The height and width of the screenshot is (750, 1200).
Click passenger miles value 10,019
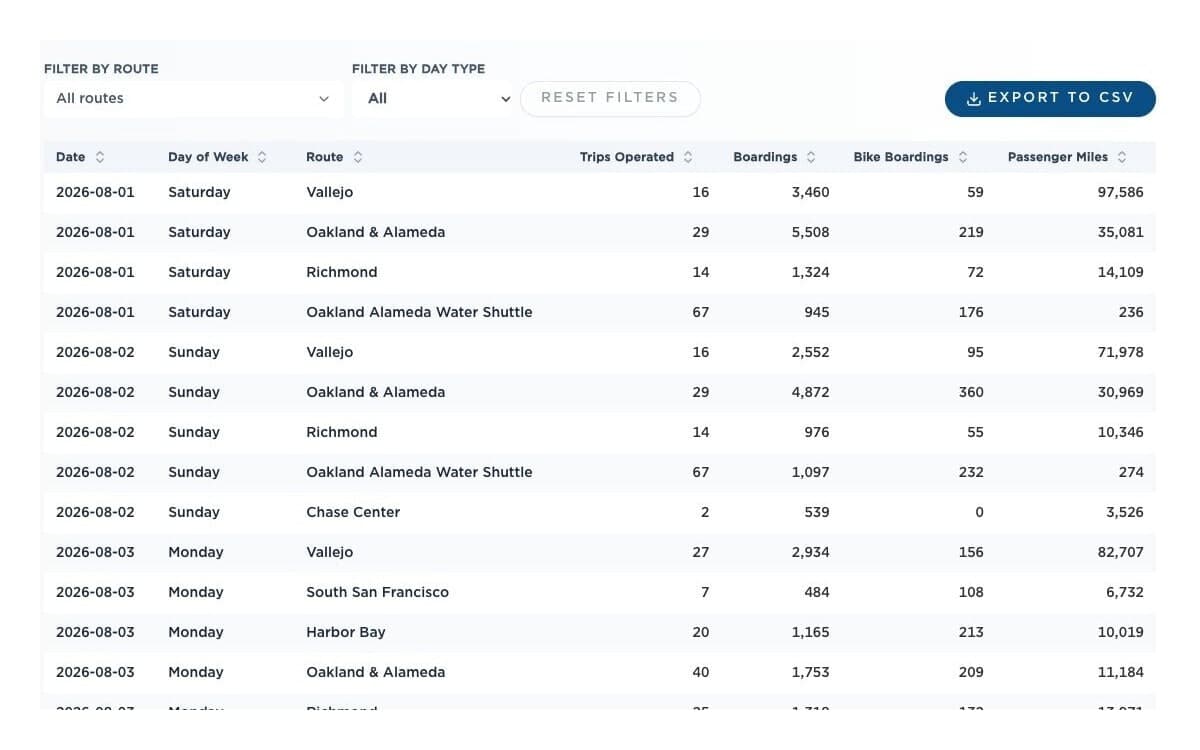tap(1121, 632)
